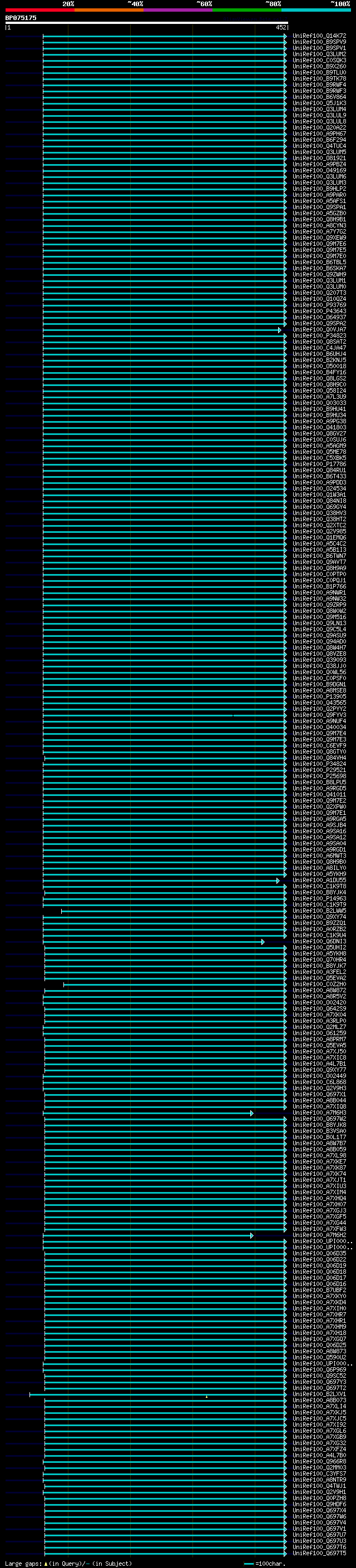
Task: Select hit label UniRef100_A7XI92
Action: 319,1426
